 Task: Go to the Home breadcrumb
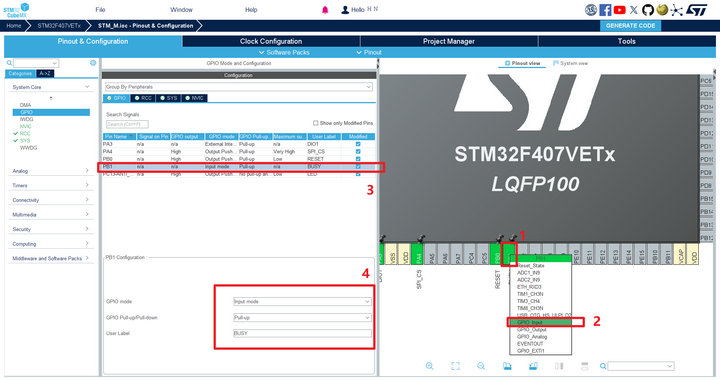click(x=14, y=26)
